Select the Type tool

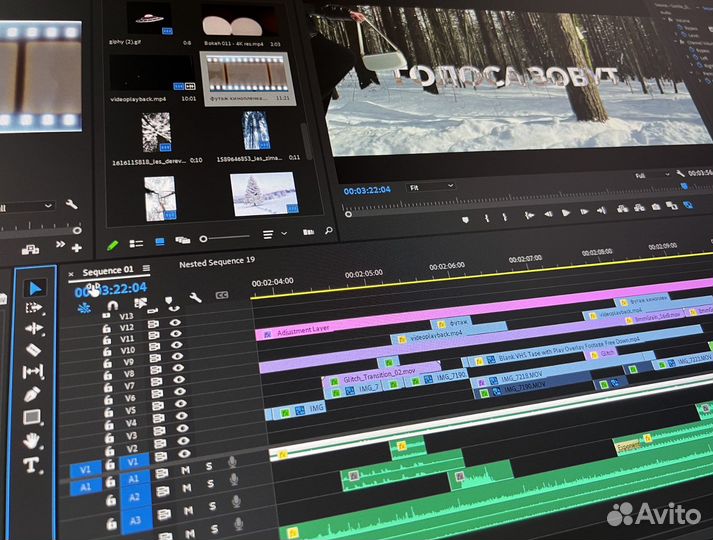coord(31,465)
